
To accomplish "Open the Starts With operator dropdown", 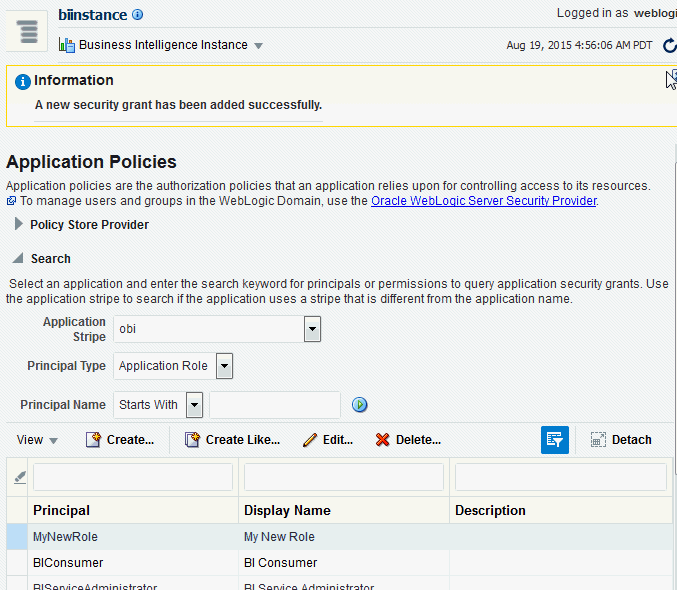I will point(194,405).
